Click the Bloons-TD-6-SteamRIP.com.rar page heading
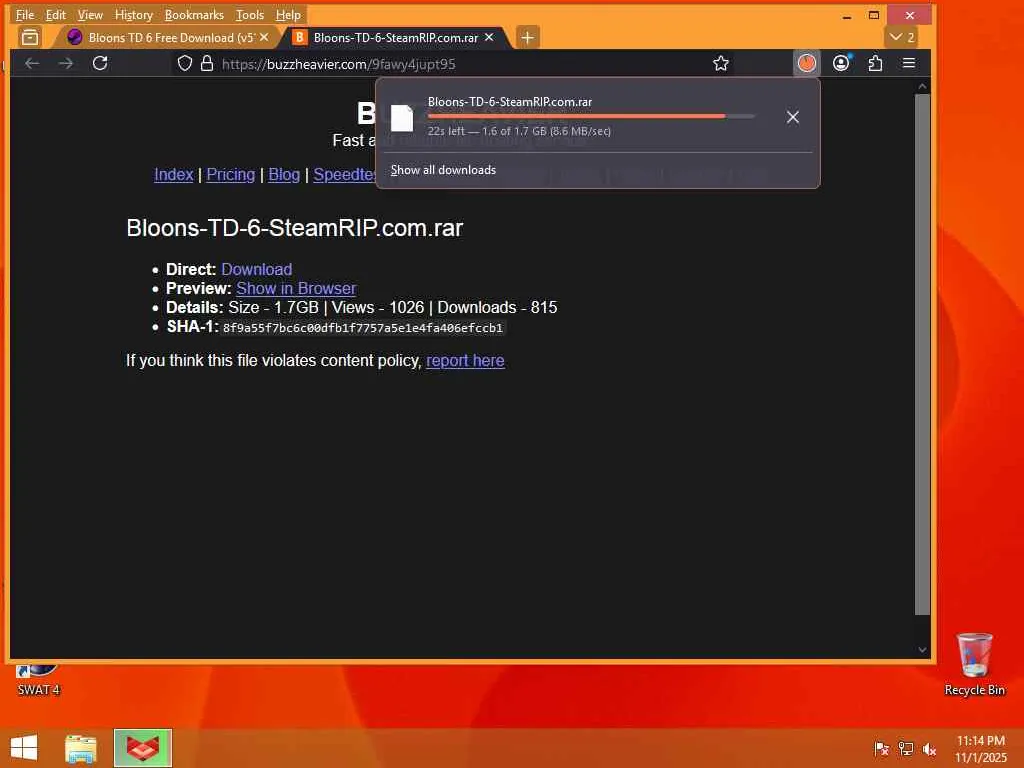Viewport: 1024px width, 768px height. click(295, 228)
